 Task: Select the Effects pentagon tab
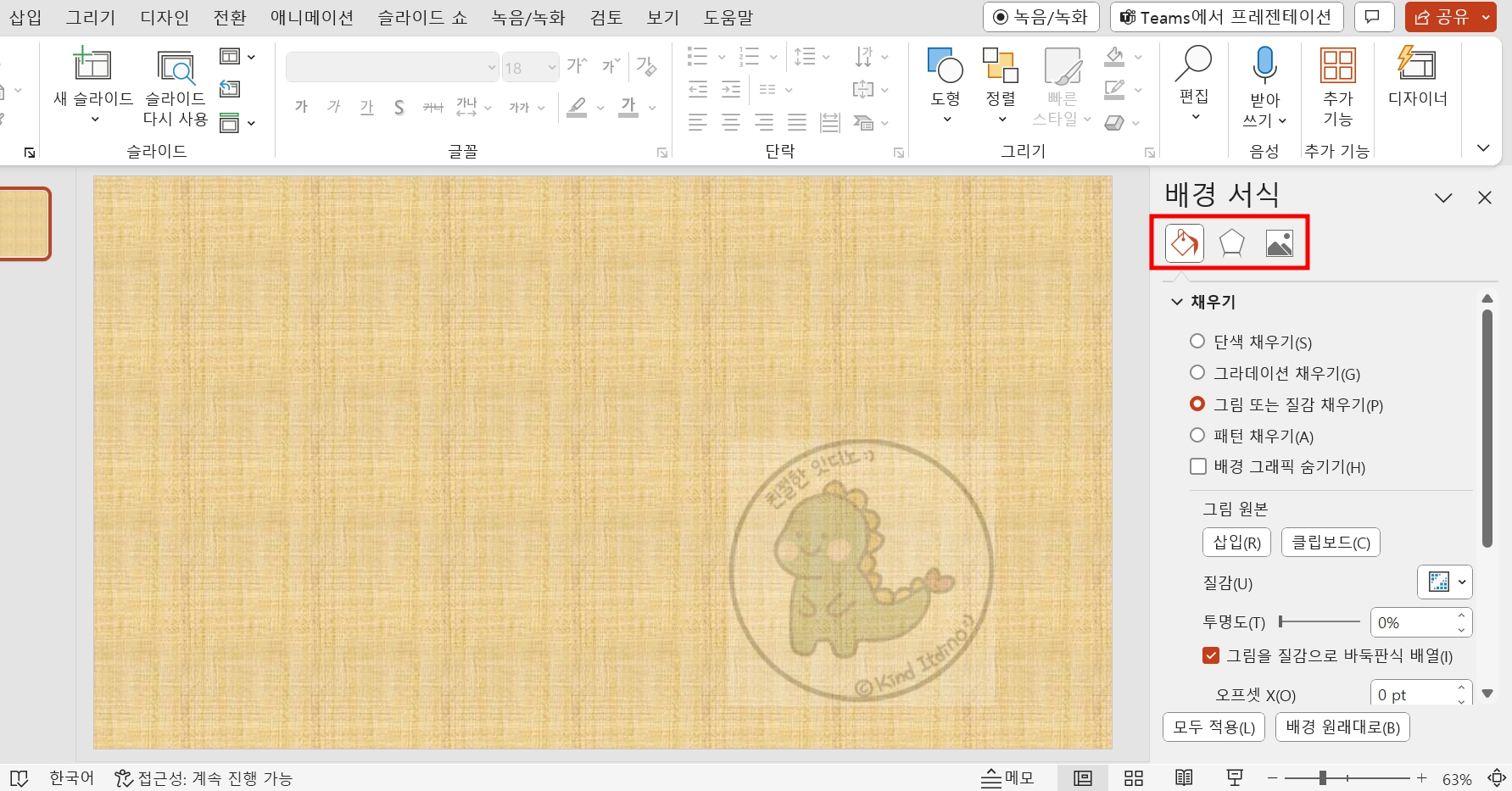[1231, 243]
